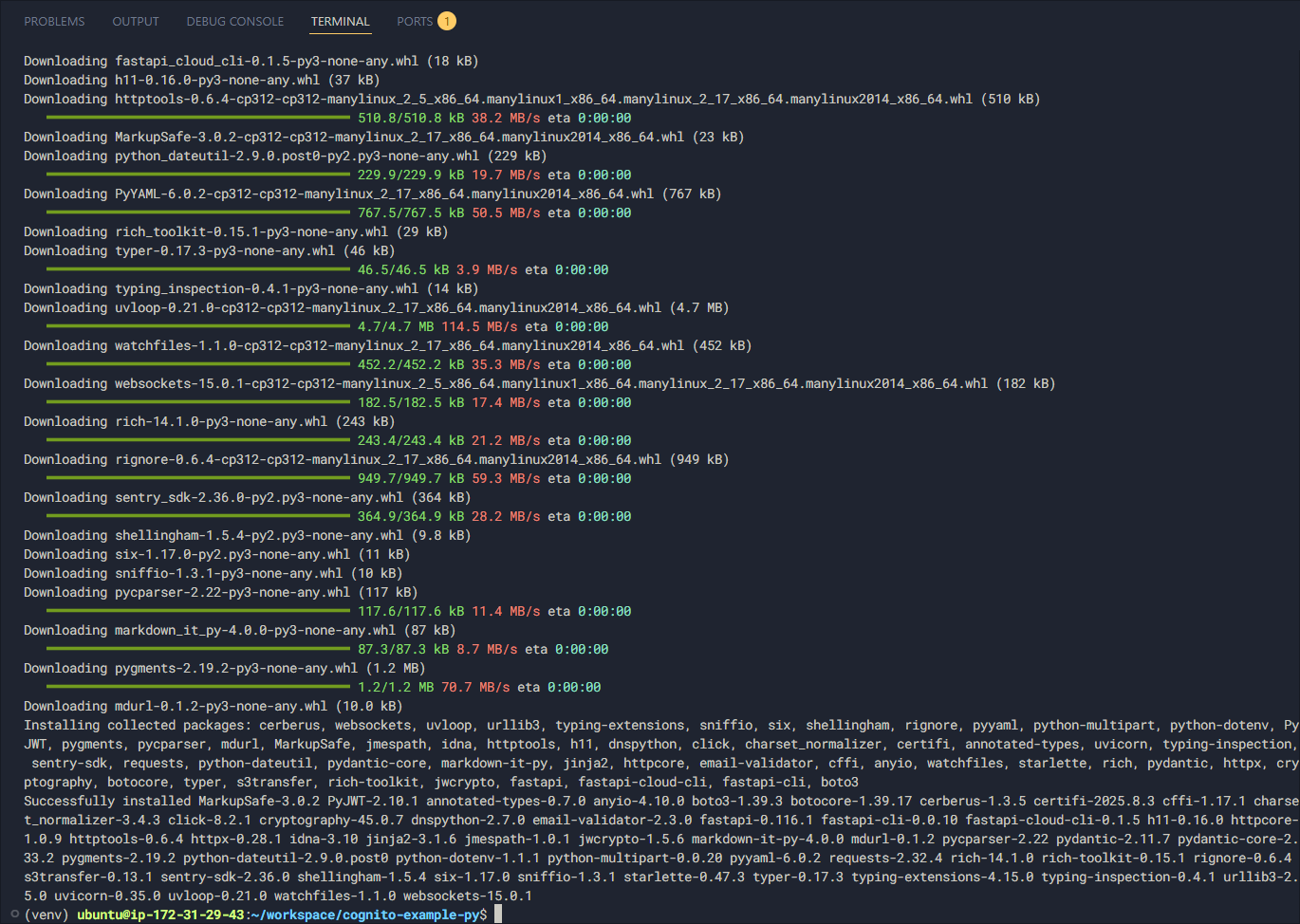Click the uvloop 4.7 MB progress bar
Image resolution: width=1300 pixels, height=924 pixels.
197,327
